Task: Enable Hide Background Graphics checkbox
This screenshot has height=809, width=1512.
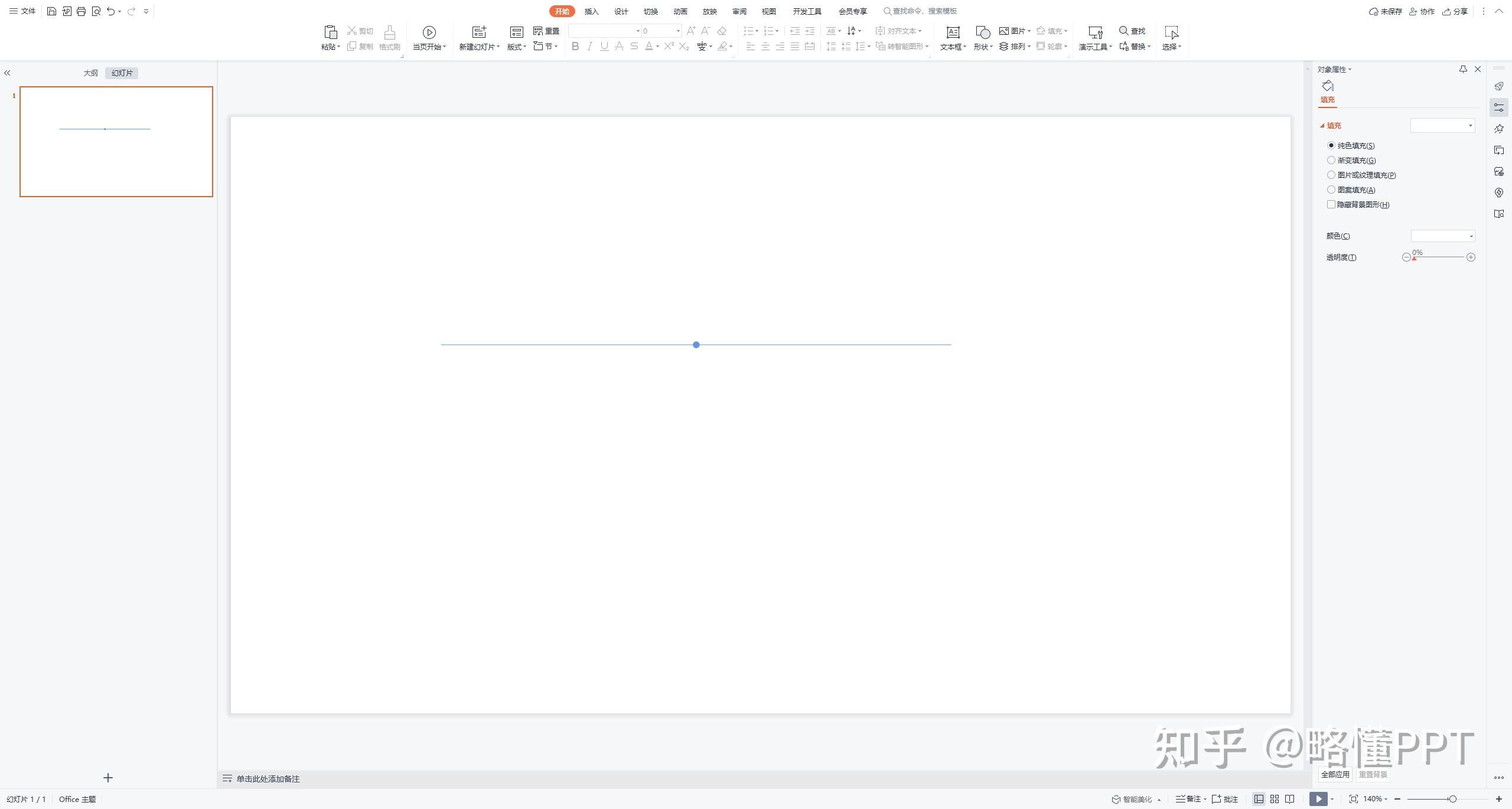Action: point(1331,204)
